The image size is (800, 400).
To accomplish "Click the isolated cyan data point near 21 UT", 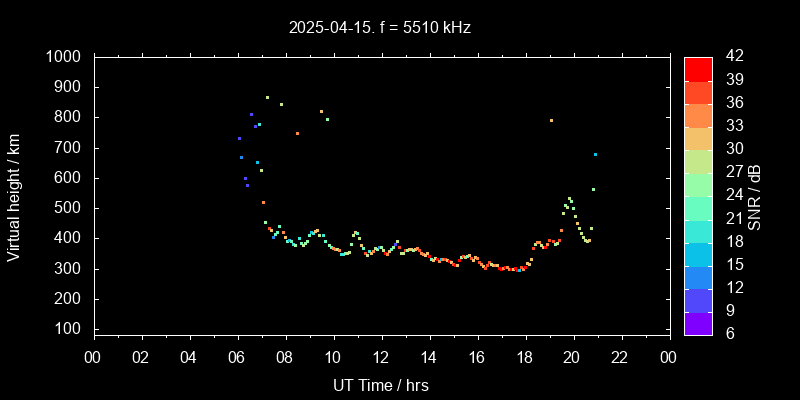I will click(595, 154).
